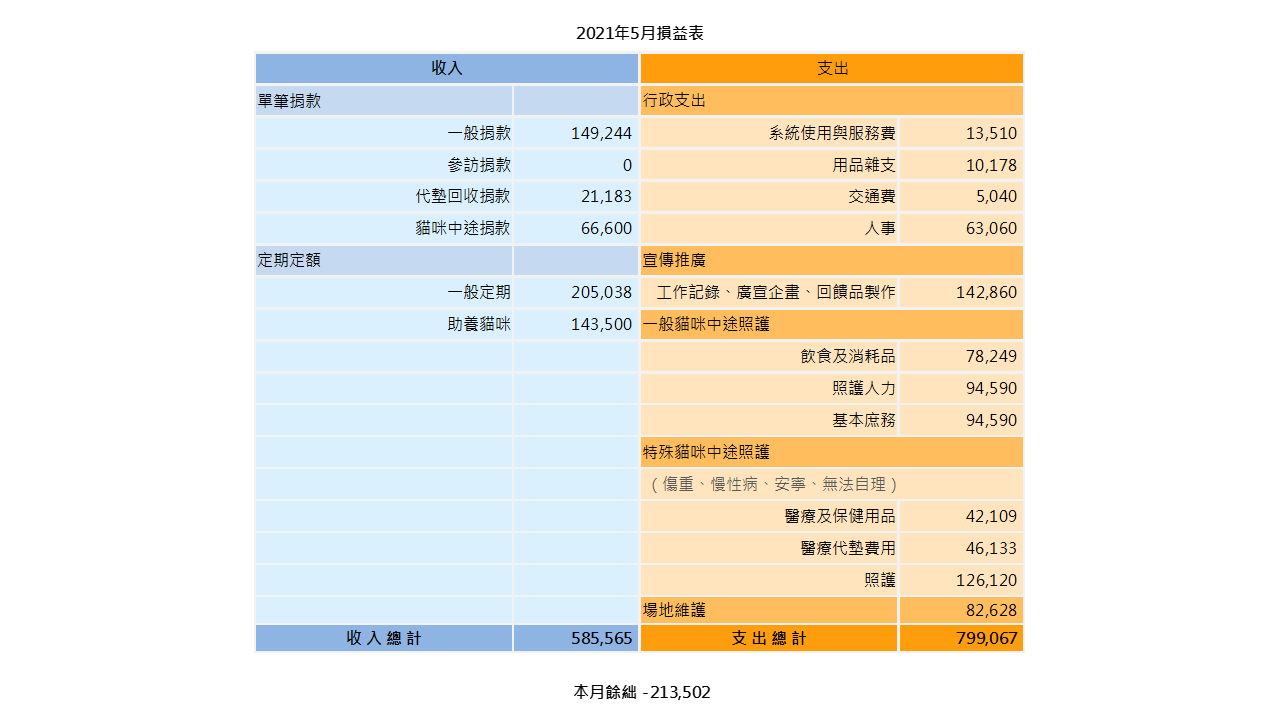
Task: Click the 助養貓咪 row label
Action: [x=479, y=325]
